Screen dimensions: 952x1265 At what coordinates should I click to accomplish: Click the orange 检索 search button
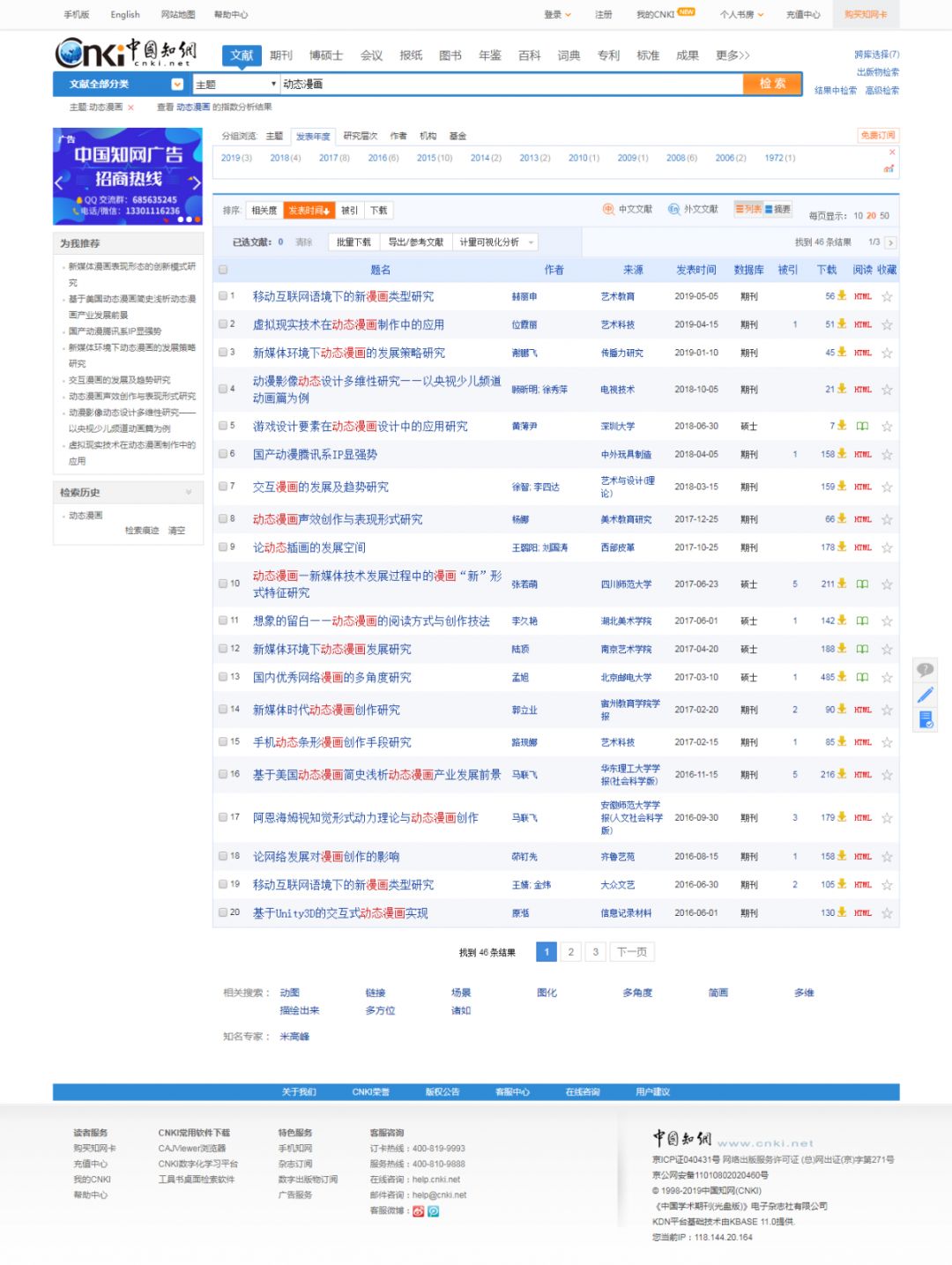[772, 83]
